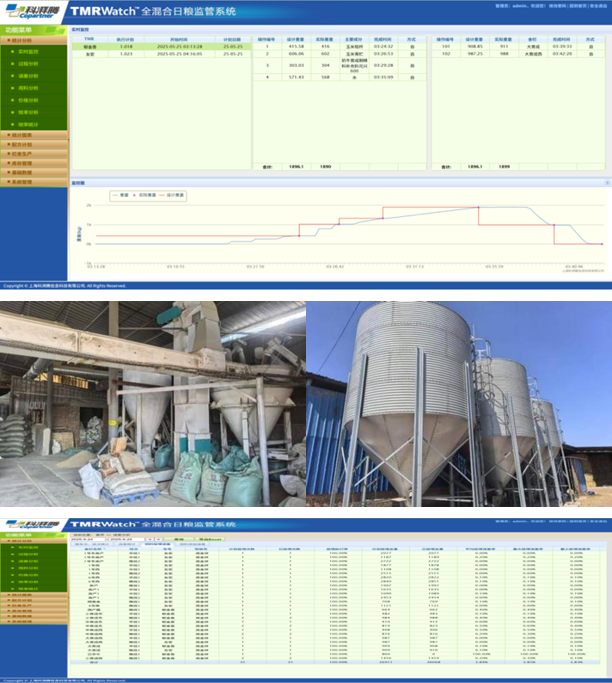Image resolution: width=612 pixels, height=683 pixels.
Task: Click the start date field in bottom window
Action: (x=88, y=540)
